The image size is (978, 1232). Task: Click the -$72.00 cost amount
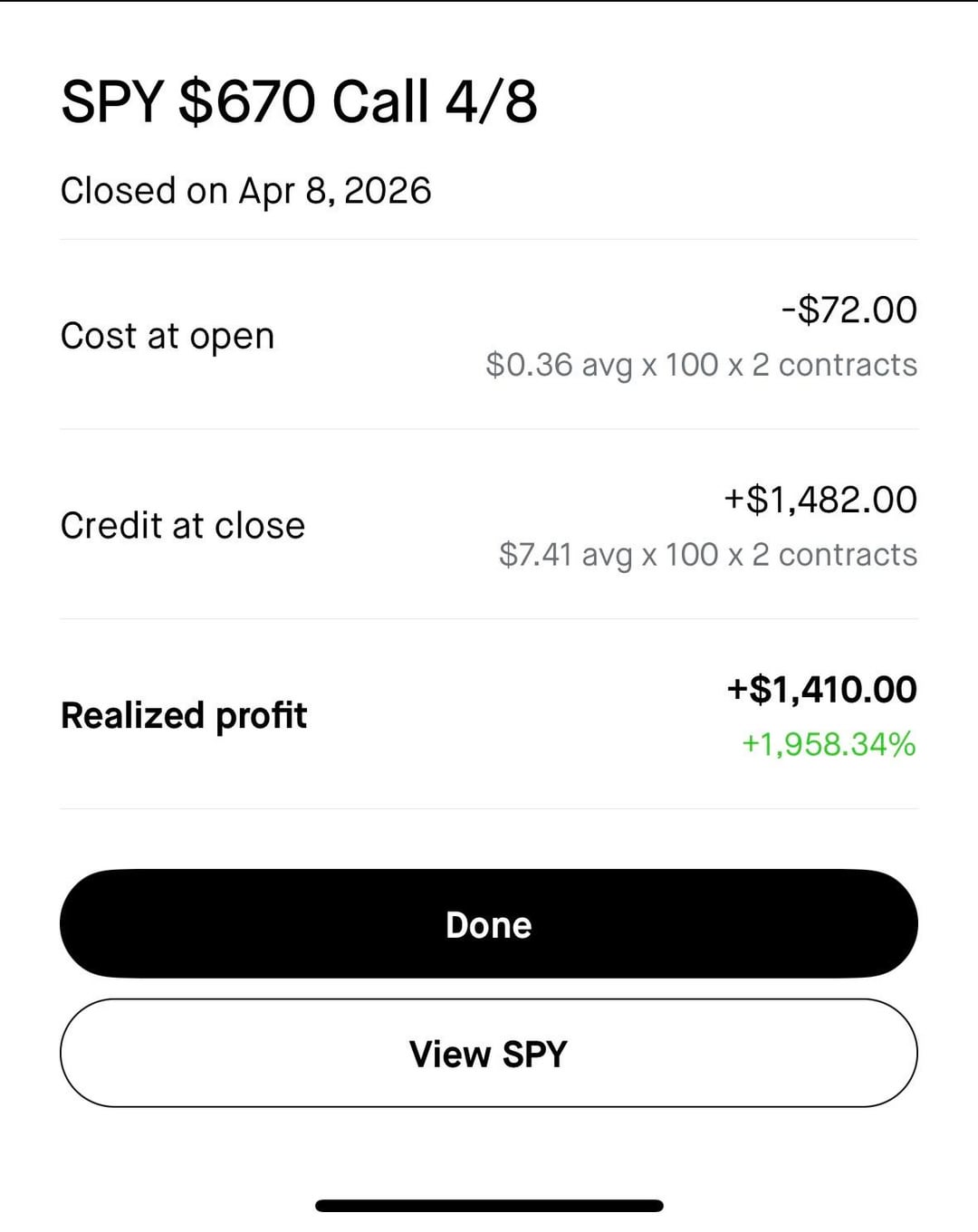click(849, 310)
